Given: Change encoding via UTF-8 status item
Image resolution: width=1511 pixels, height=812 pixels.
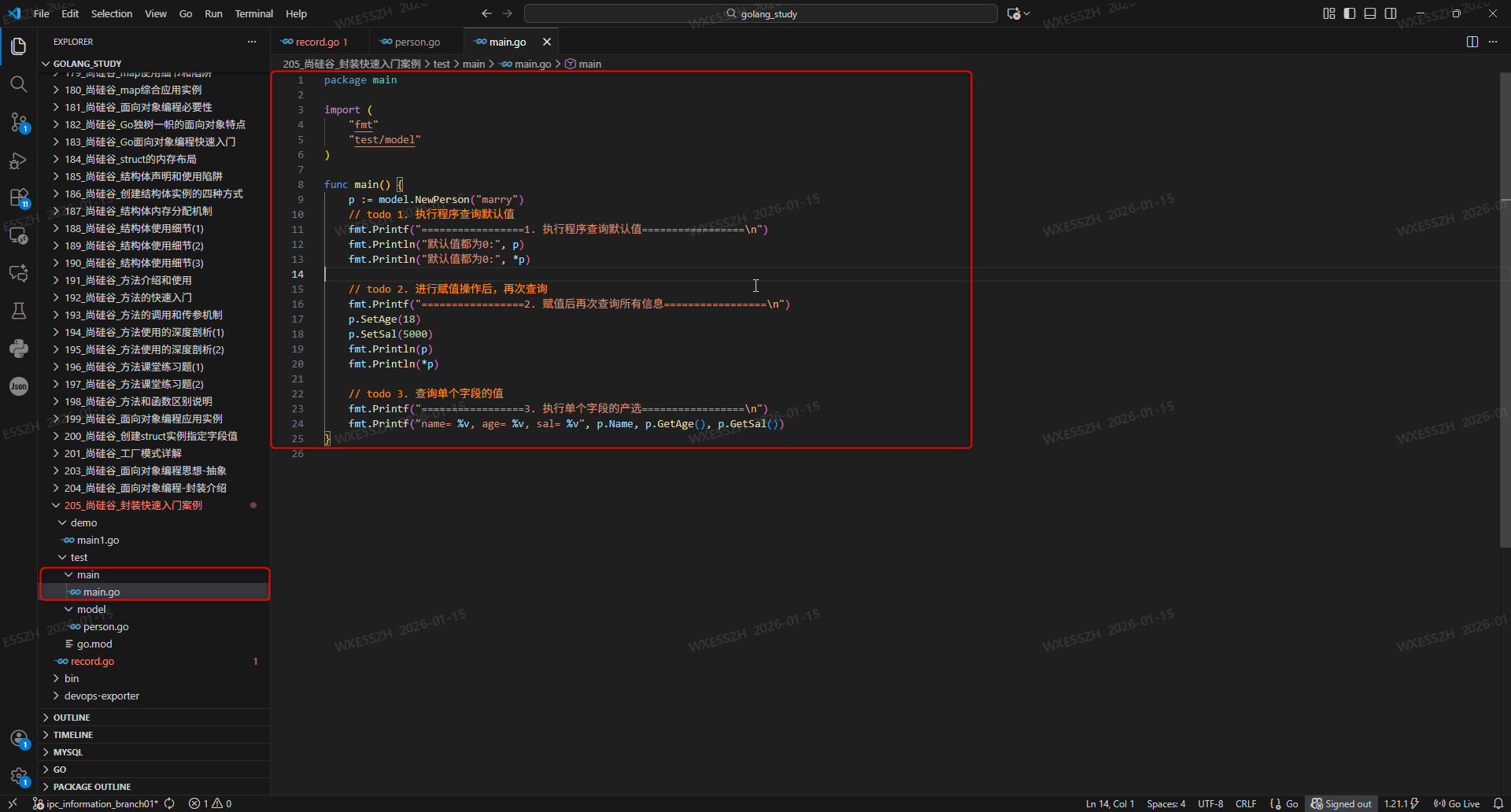Looking at the screenshot, I should 1210,803.
